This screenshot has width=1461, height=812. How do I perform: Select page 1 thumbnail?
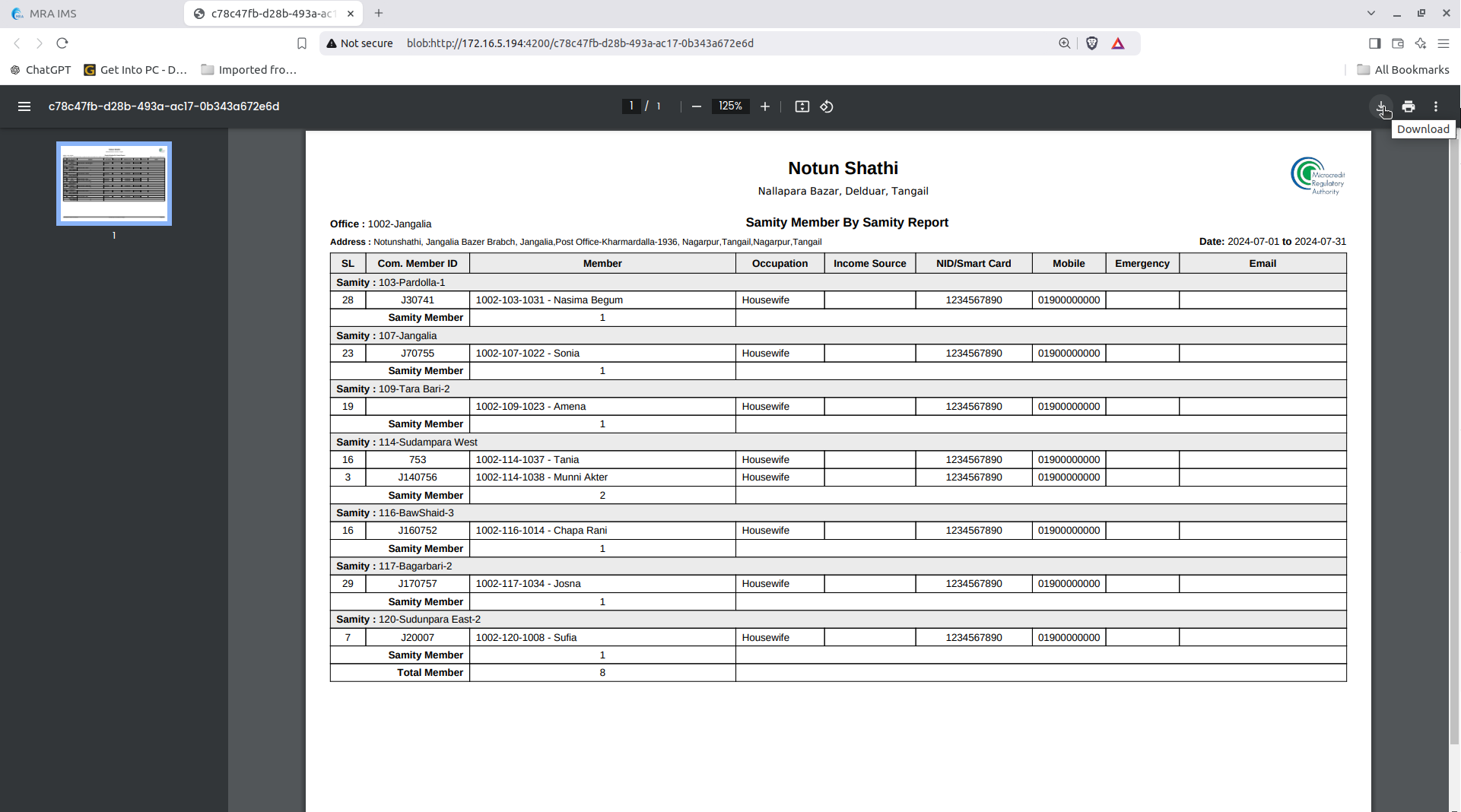coord(114,183)
